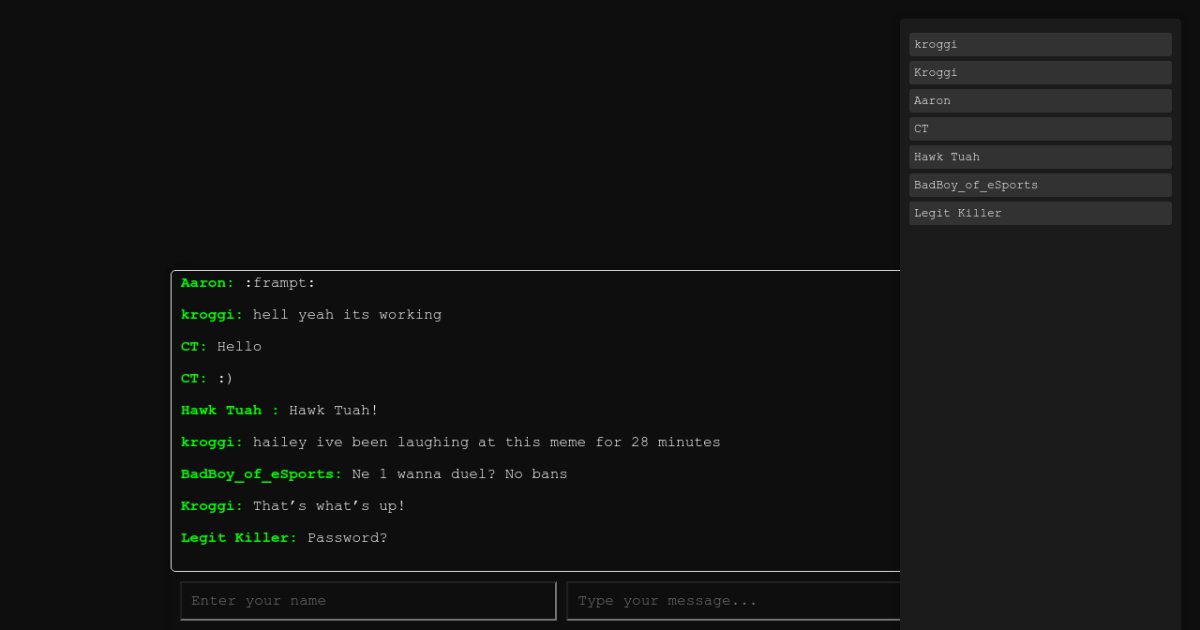Pick Hawk Tuah in the user list sidebar
Image resolution: width=1200 pixels, height=630 pixels.
point(1040,157)
